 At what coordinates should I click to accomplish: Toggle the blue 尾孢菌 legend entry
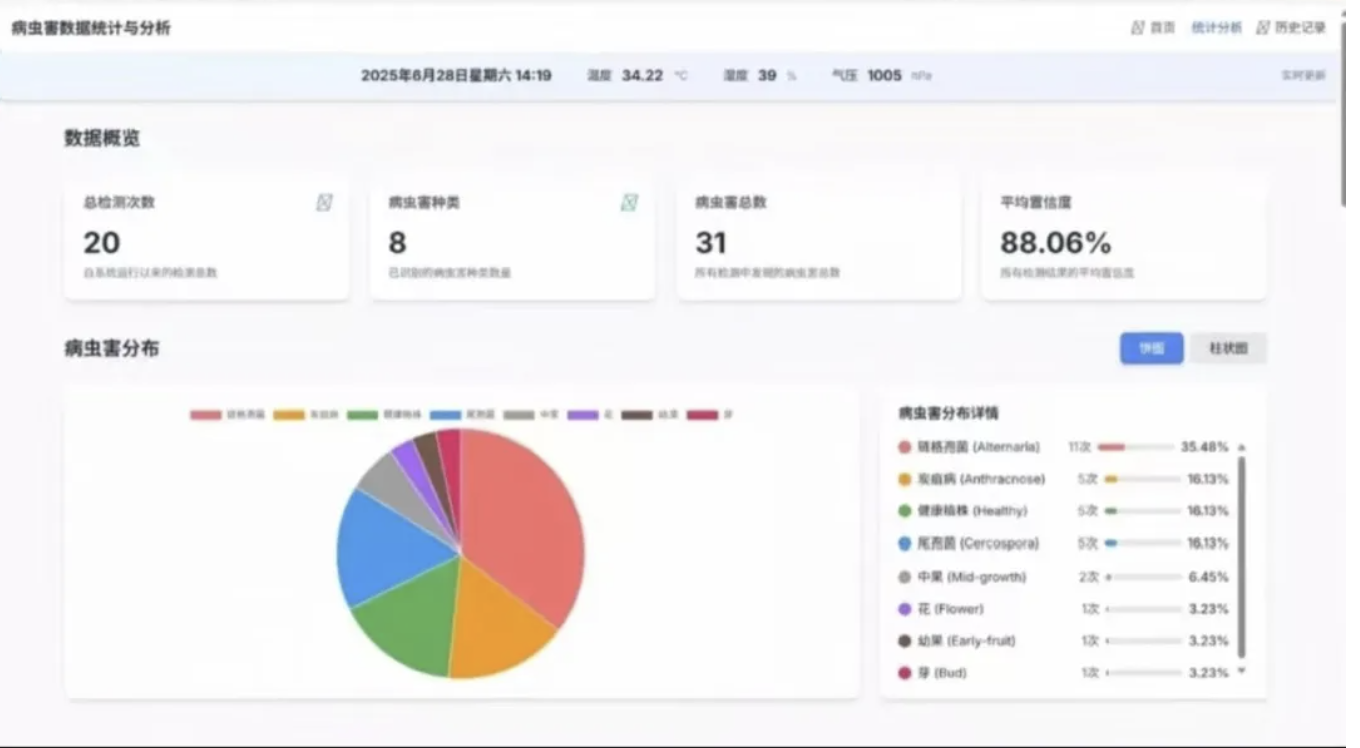pyautogui.click(x=463, y=414)
